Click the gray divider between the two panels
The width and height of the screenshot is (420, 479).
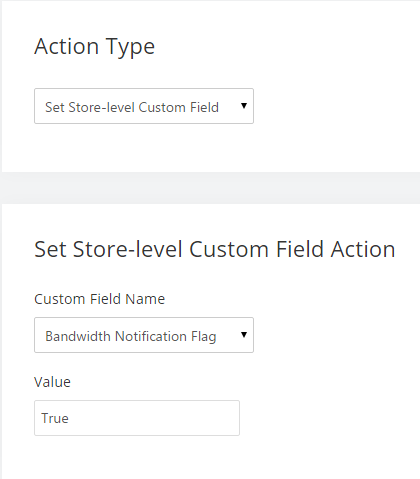[210, 188]
